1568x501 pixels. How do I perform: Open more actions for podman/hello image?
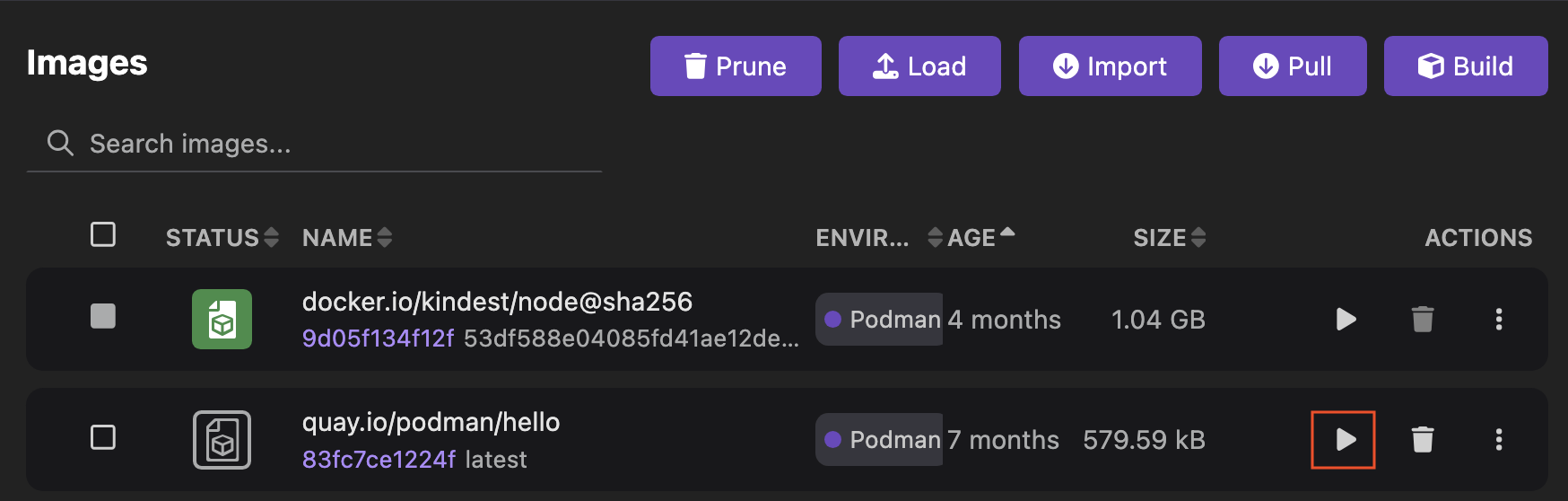tap(1498, 439)
